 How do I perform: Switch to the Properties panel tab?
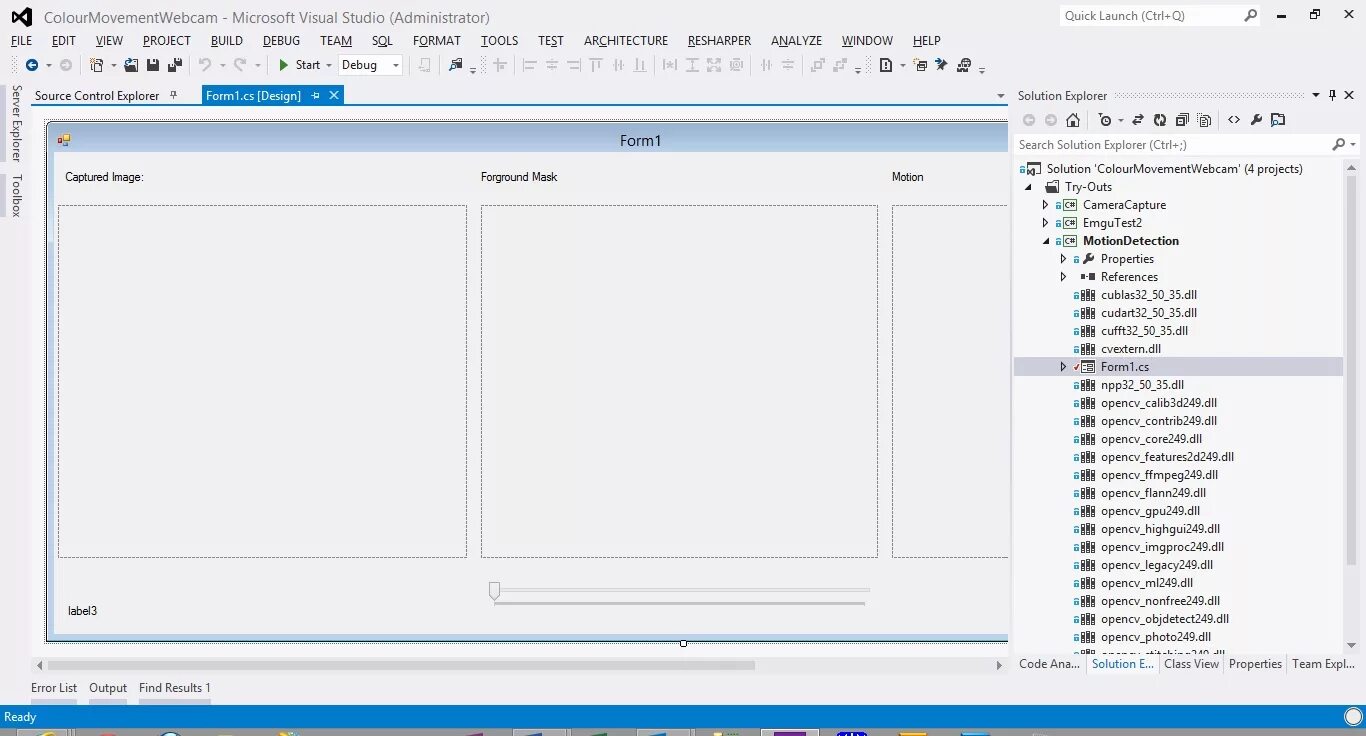1255,664
